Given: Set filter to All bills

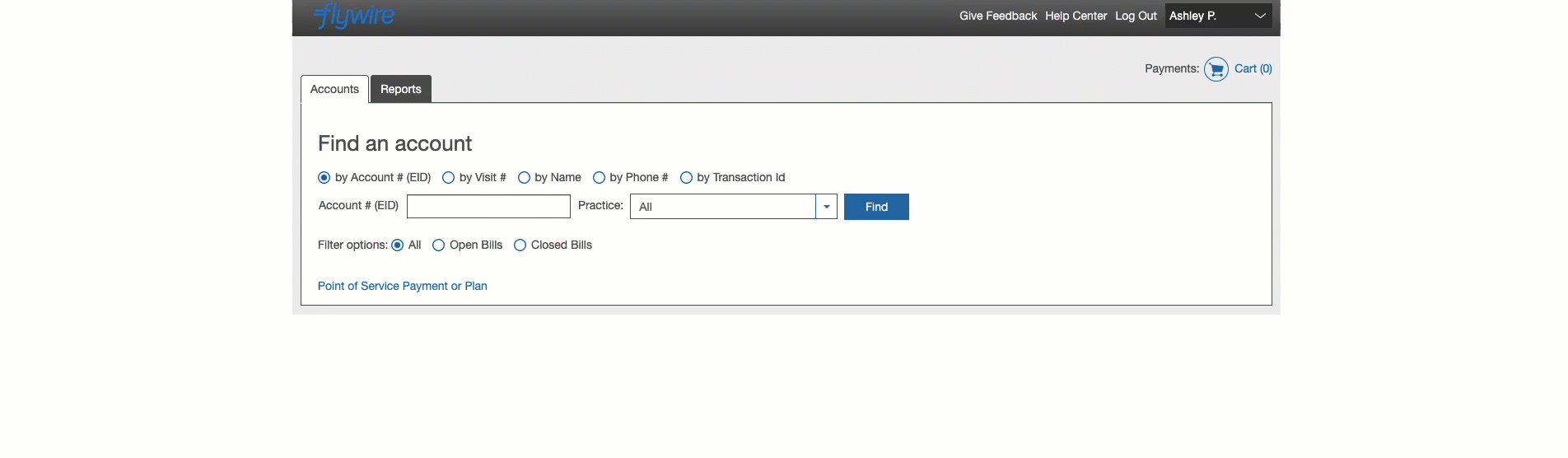Looking at the screenshot, I should pos(398,245).
